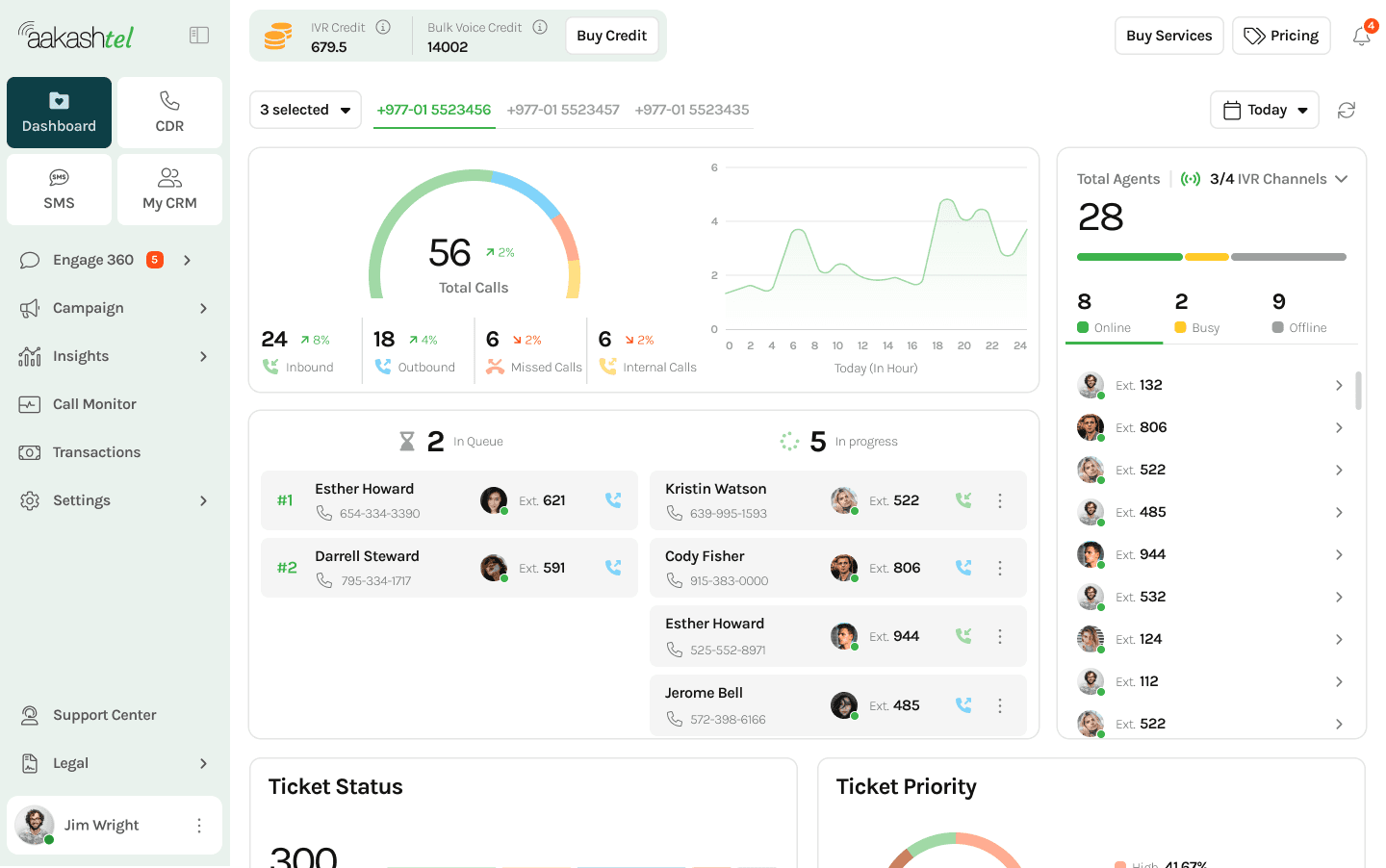Open more options for Jerome Bell
Viewport: 1386px width, 868px height.
1000,705
